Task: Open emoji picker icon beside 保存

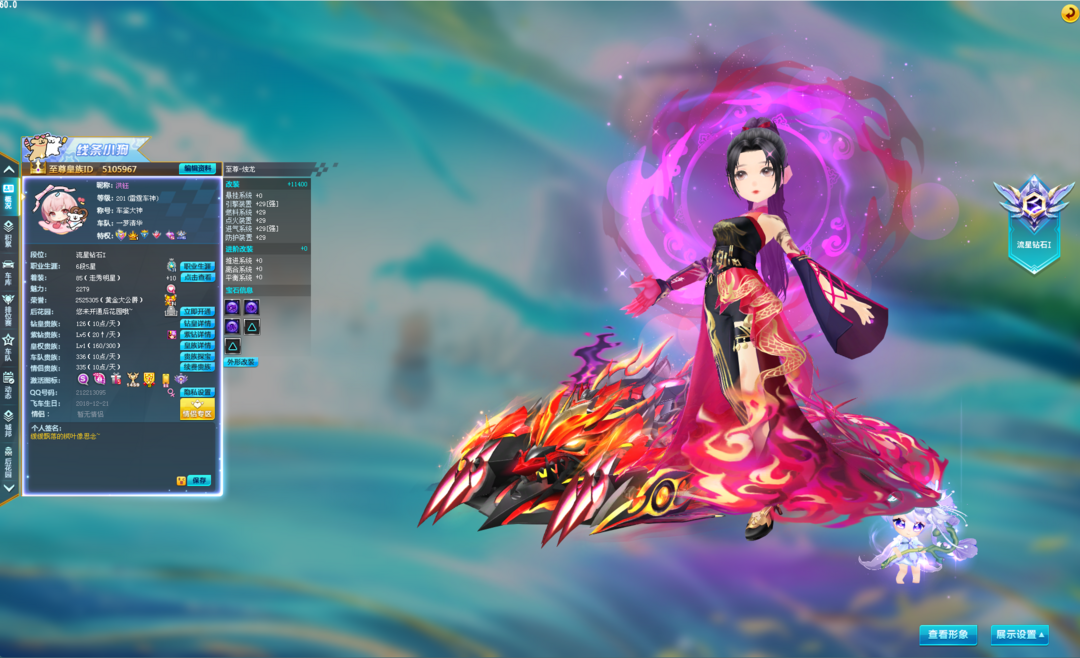Action: 181,481
